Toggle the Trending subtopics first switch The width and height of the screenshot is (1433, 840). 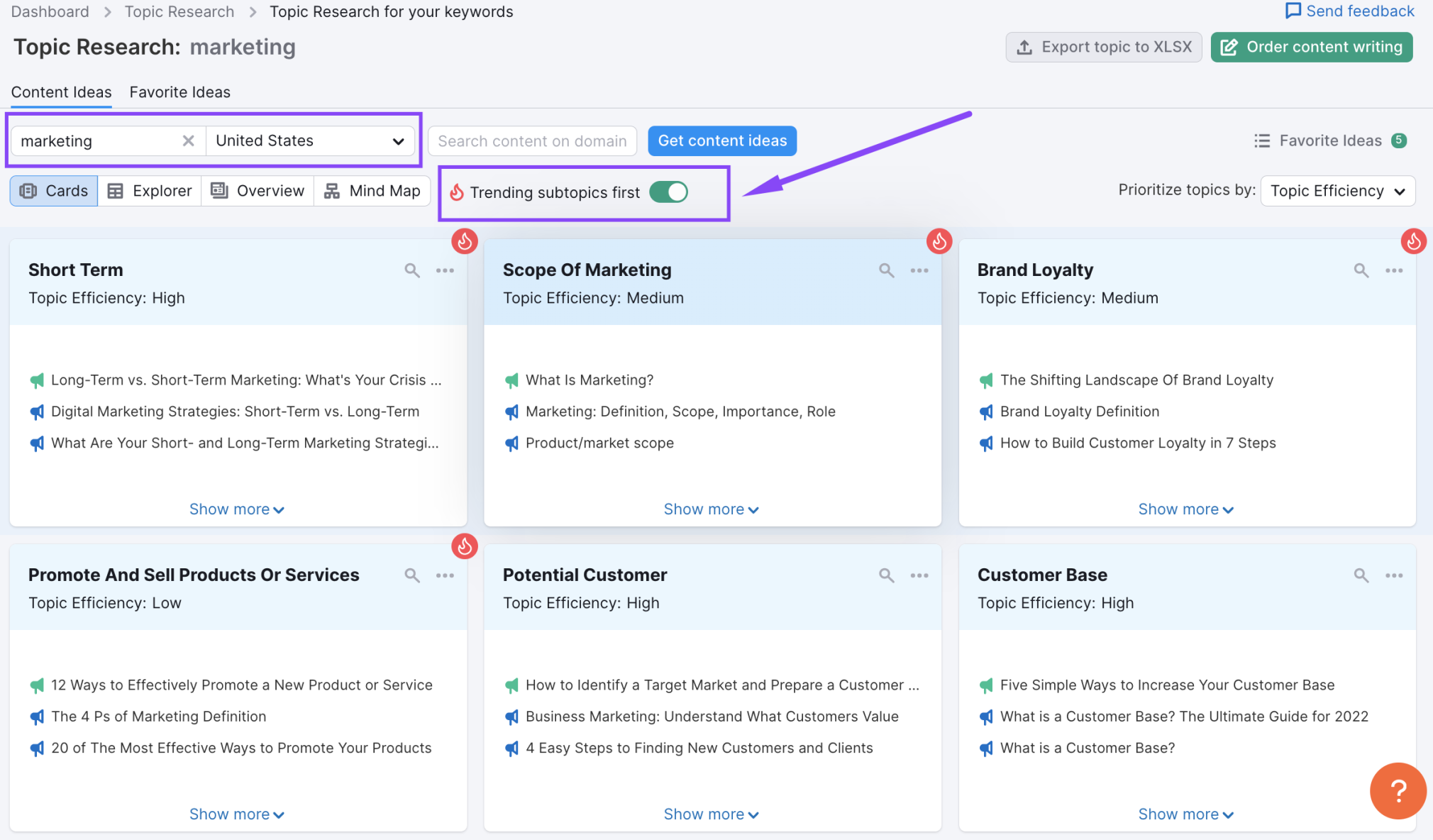[x=669, y=191]
